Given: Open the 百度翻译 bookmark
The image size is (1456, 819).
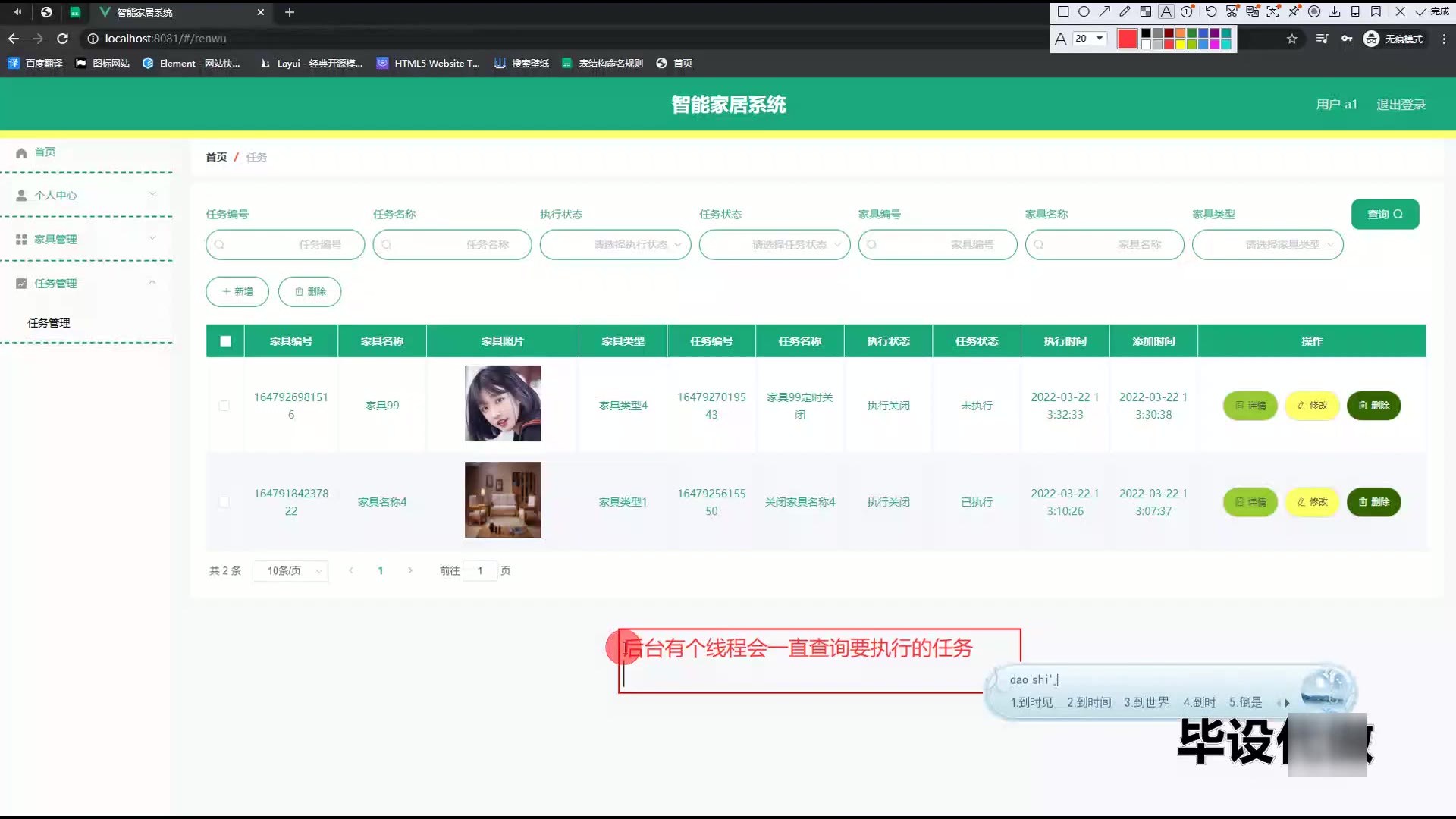Looking at the screenshot, I should [36, 64].
